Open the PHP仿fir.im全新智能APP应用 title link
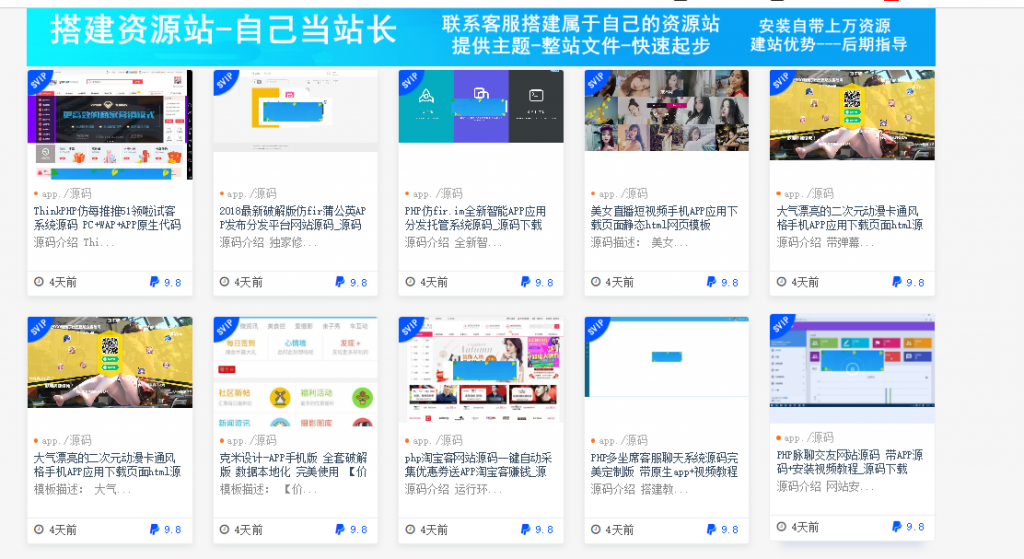 (475, 218)
